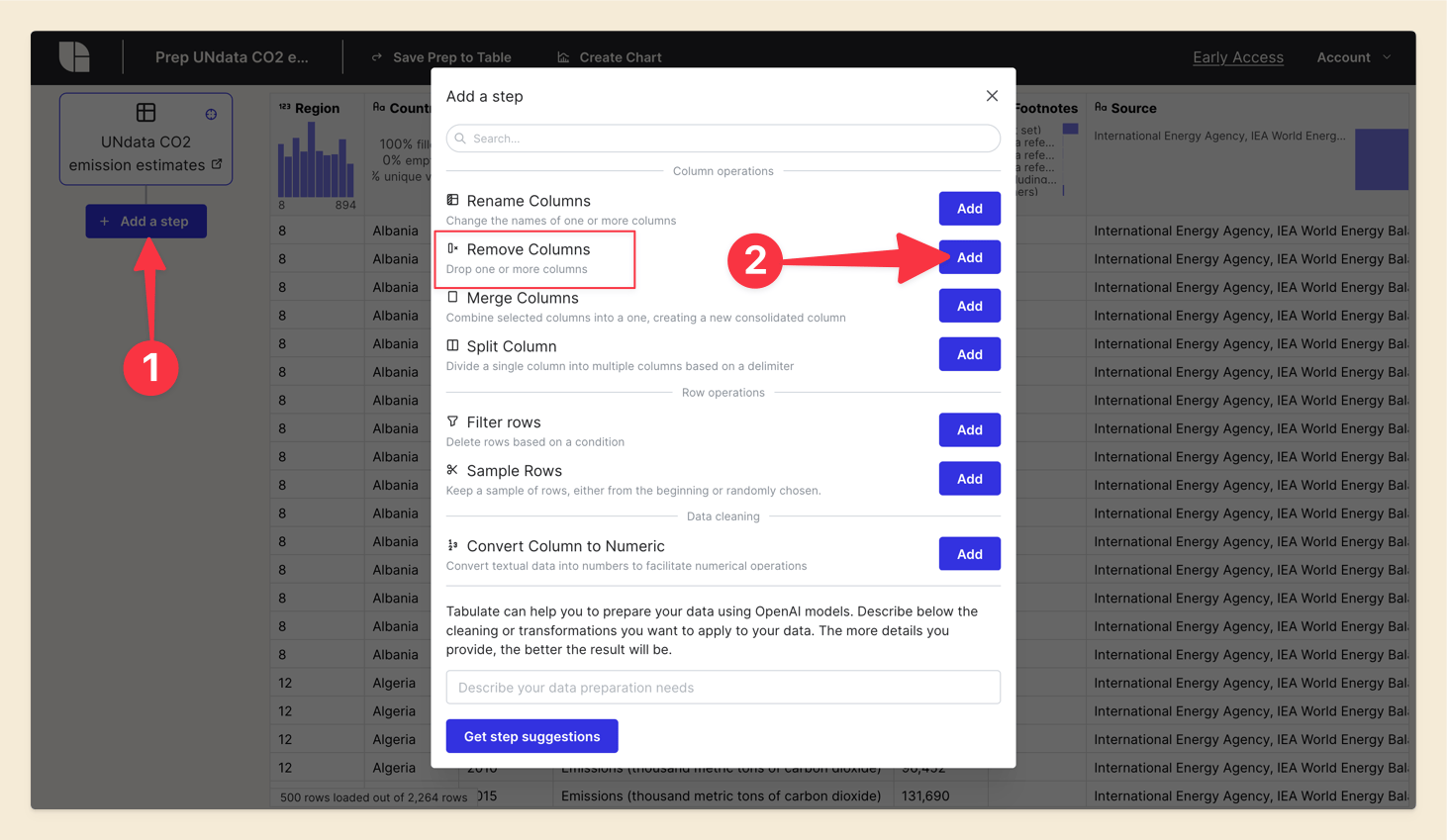Close the Add a step dialog

click(992, 96)
